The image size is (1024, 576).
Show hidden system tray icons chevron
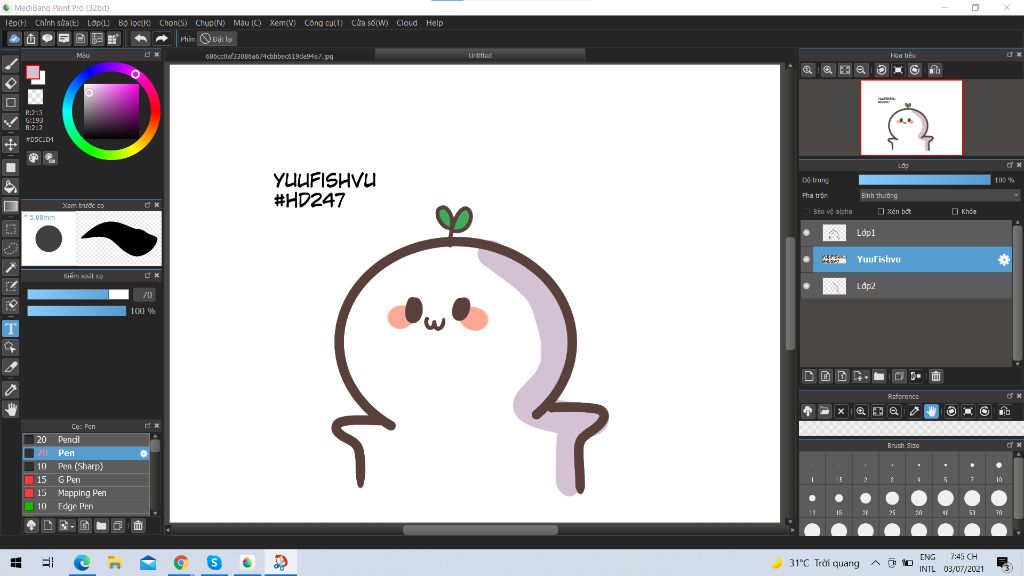pos(875,563)
